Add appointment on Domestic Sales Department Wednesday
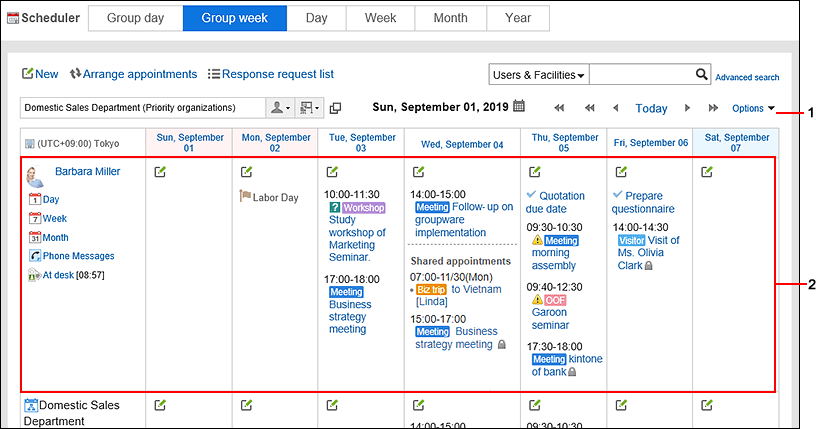816x429 pixels. [418, 405]
